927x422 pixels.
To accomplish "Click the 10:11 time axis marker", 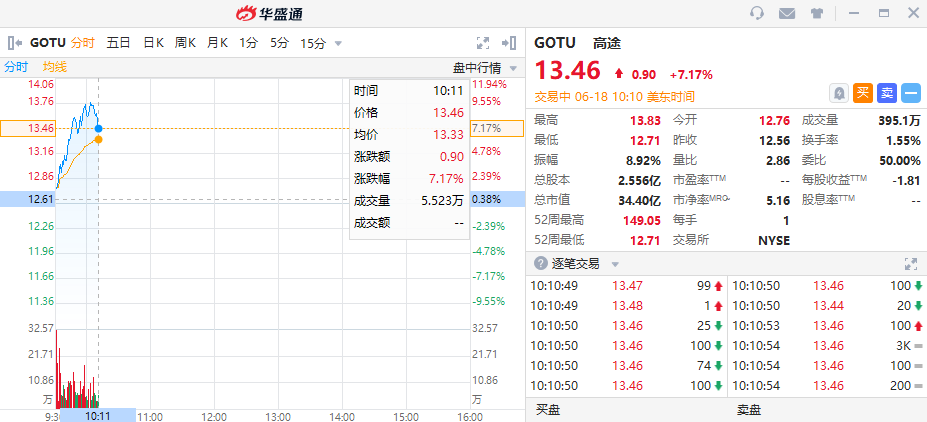I will tap(98, 416).
